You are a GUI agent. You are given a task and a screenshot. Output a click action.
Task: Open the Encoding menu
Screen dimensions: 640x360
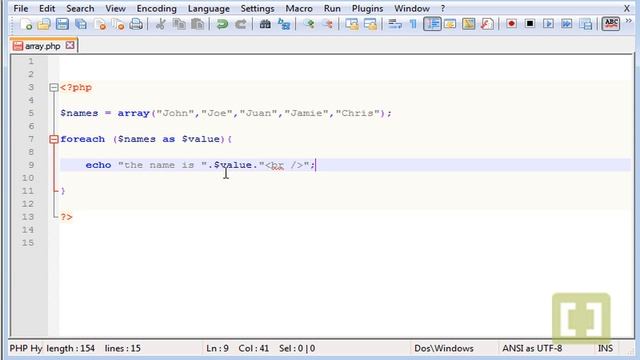point(156,8)
